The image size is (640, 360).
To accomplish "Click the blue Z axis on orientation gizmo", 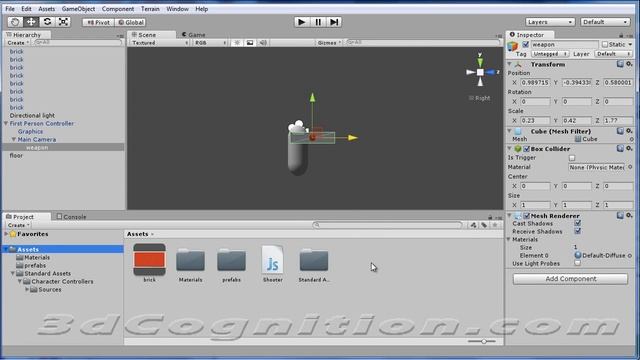I will (x=490, y=72).
